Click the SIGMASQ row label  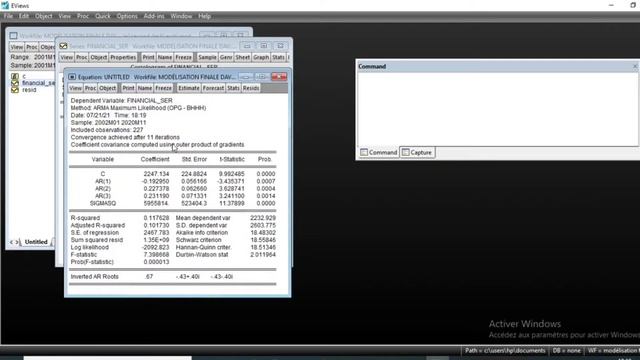click(x=103, y=203)
